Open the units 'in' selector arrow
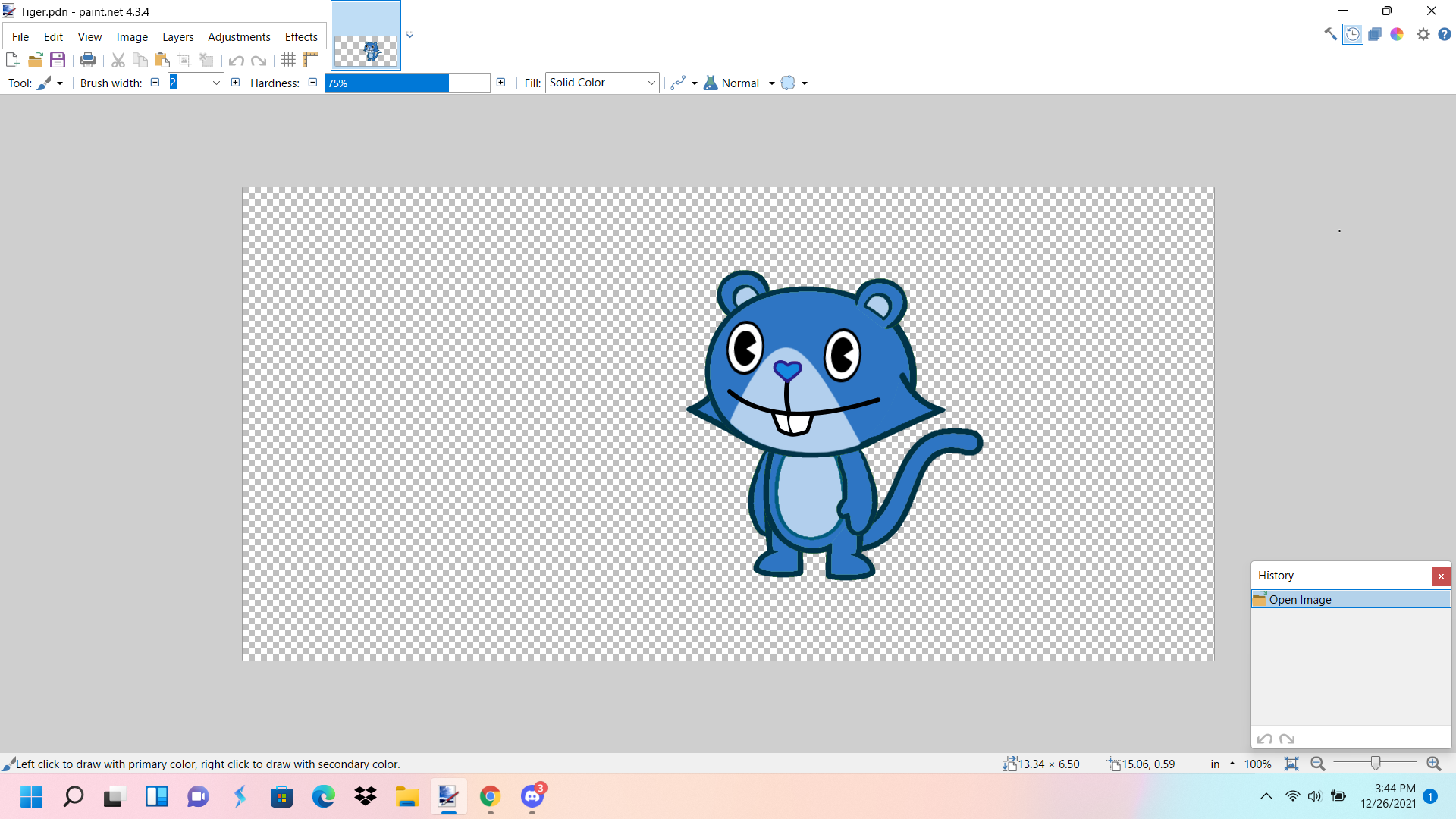 pyautogui.click(x=1232, y=764)
